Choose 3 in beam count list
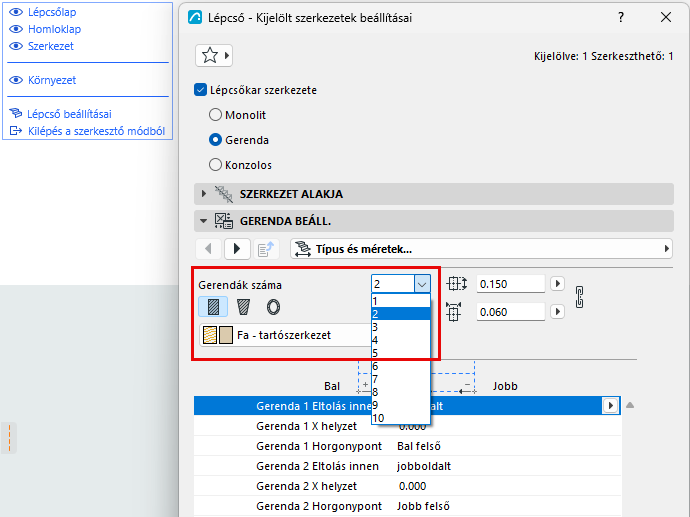 401,327
